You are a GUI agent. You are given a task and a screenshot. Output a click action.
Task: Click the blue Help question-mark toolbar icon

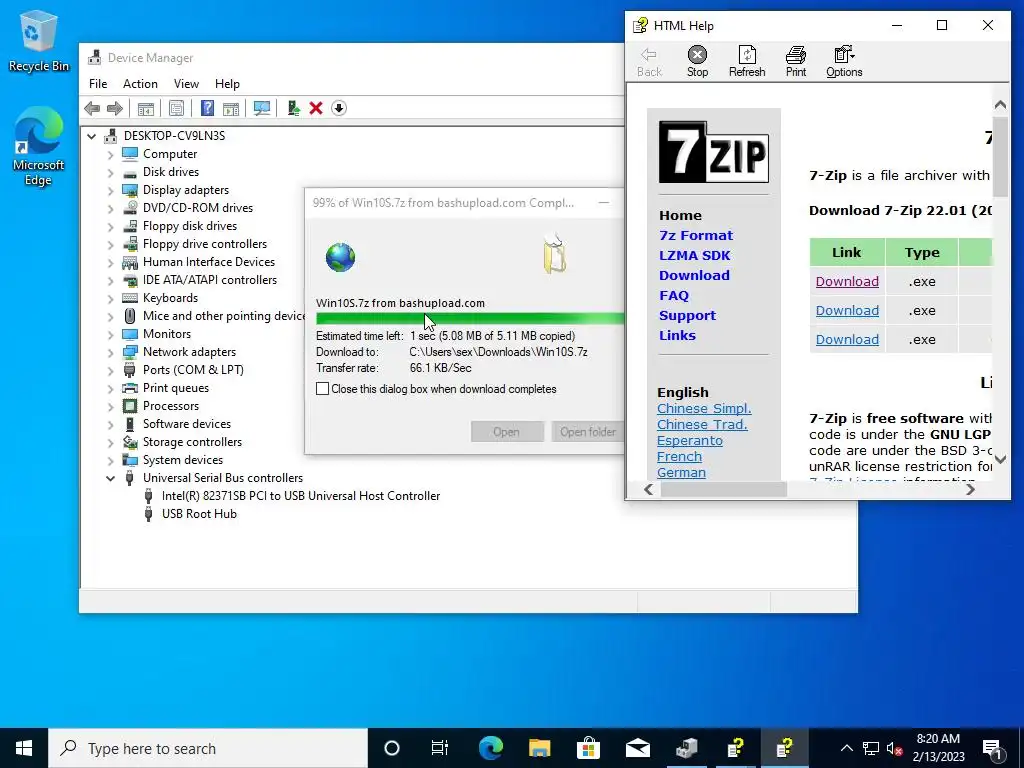point(207,108)
